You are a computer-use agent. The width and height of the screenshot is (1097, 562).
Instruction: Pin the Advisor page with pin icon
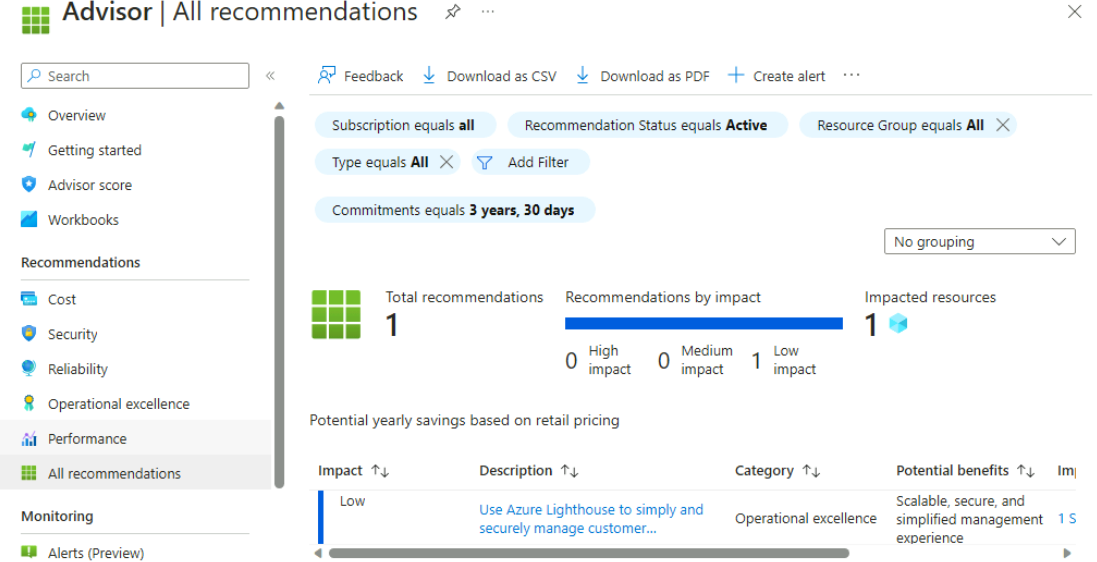click(x=453, y=12)
